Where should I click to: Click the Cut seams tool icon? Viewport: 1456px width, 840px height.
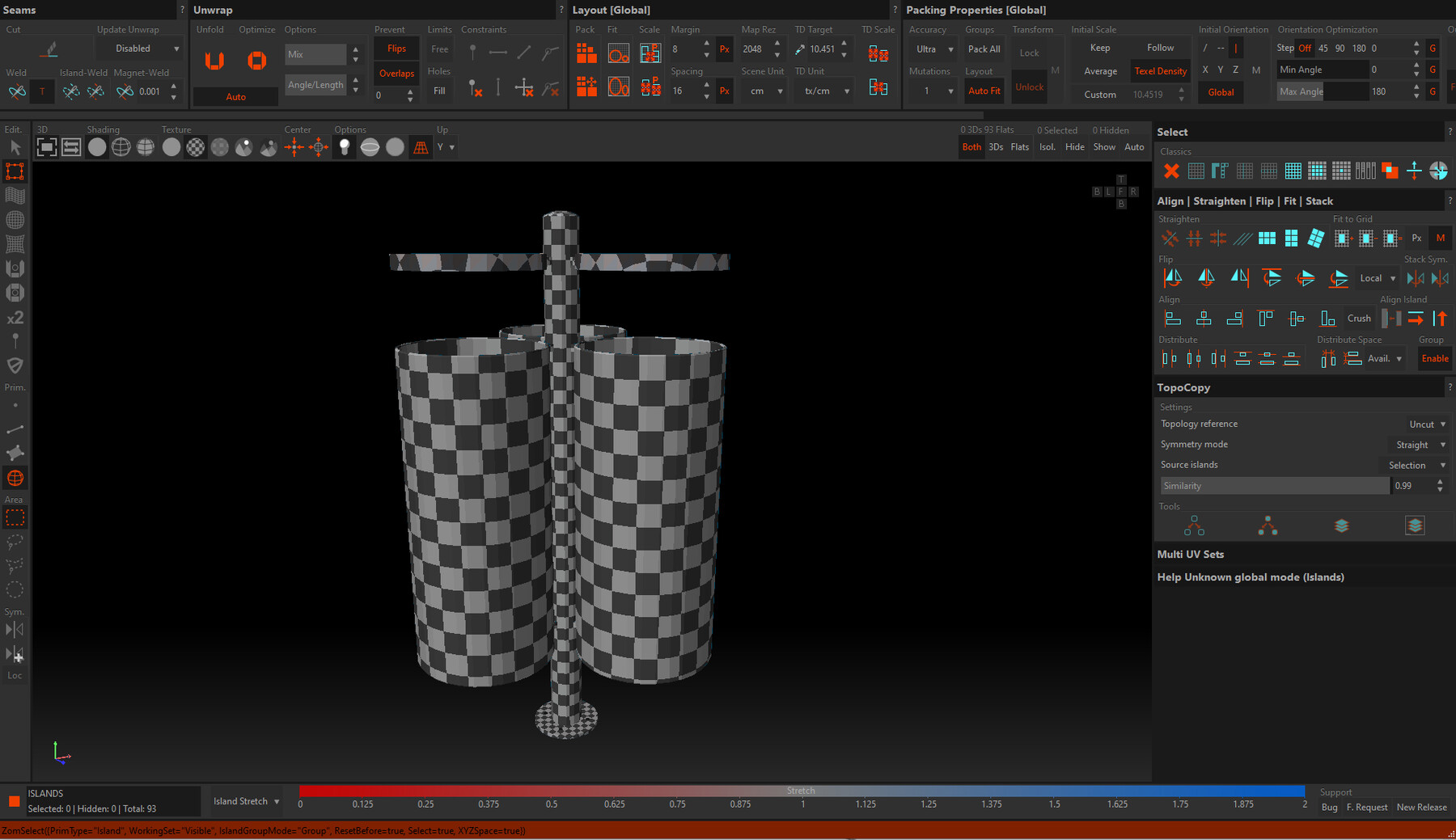[50, 49]
